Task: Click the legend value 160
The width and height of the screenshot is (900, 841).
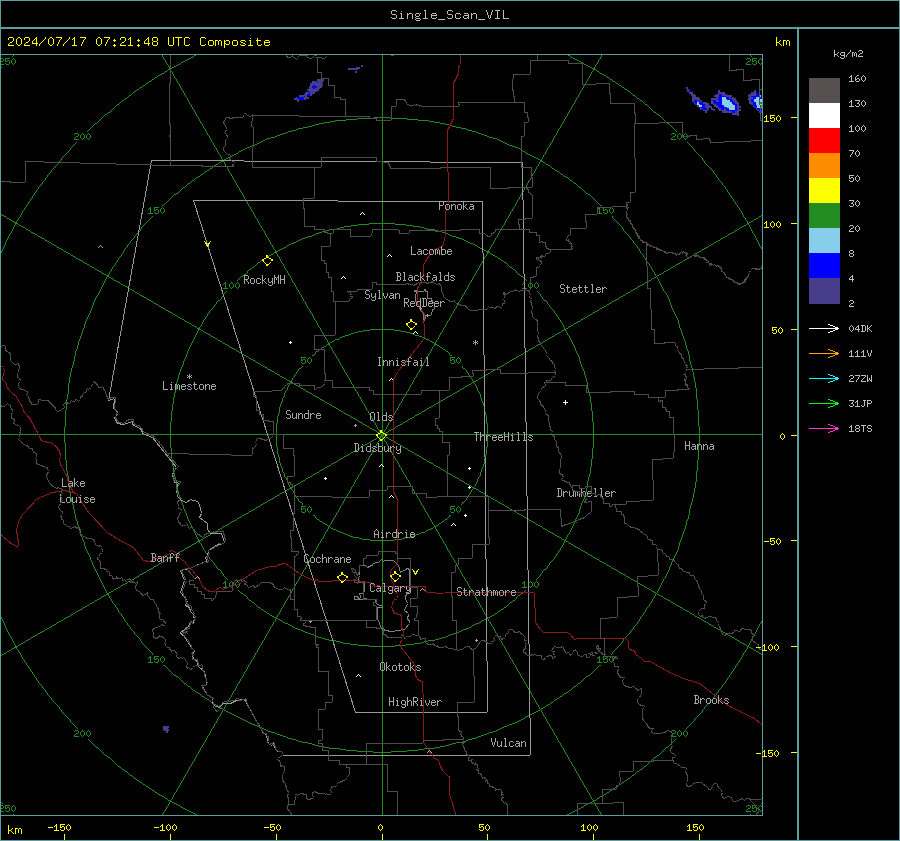Action: point(857,79)
